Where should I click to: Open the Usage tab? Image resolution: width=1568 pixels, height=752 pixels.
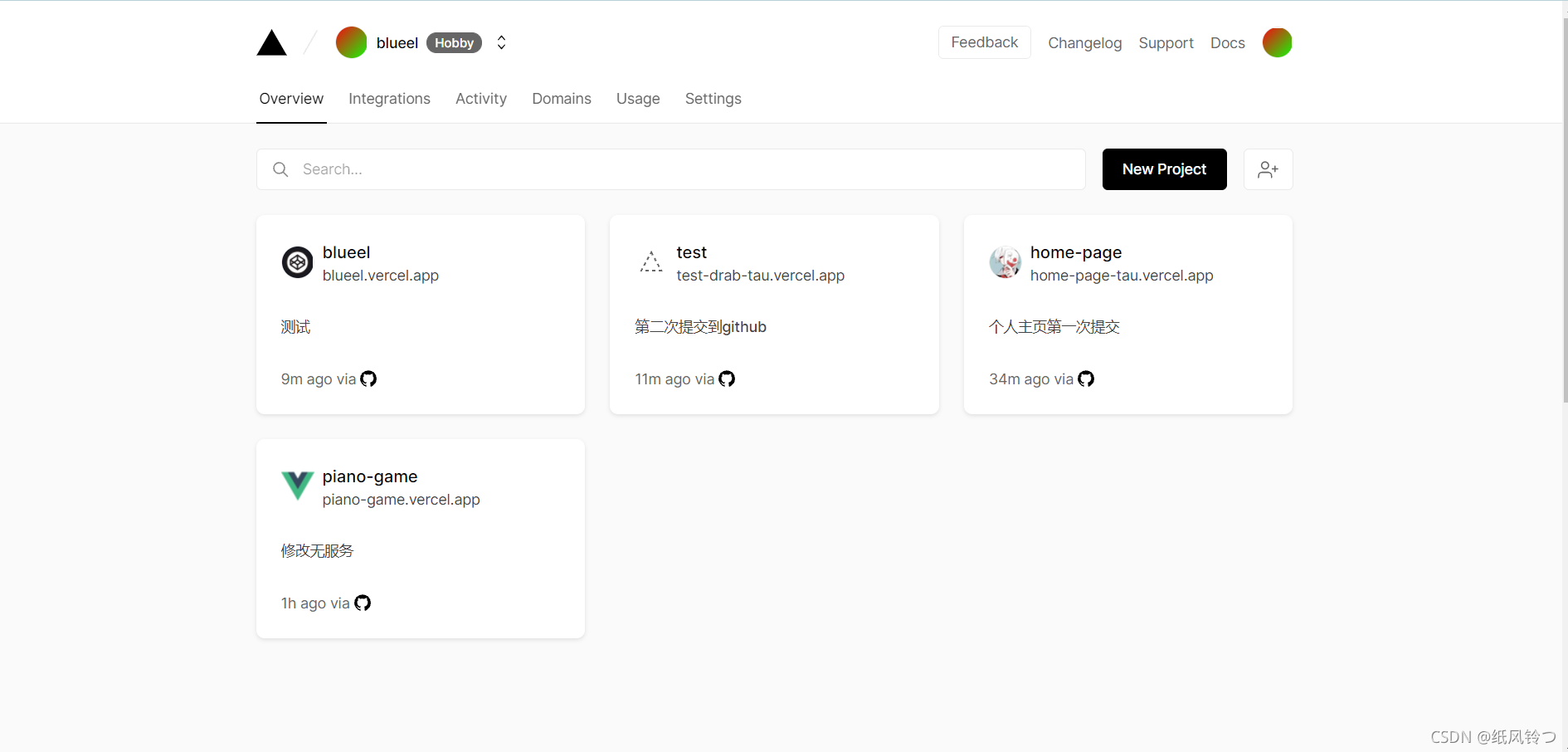point(638,99)
